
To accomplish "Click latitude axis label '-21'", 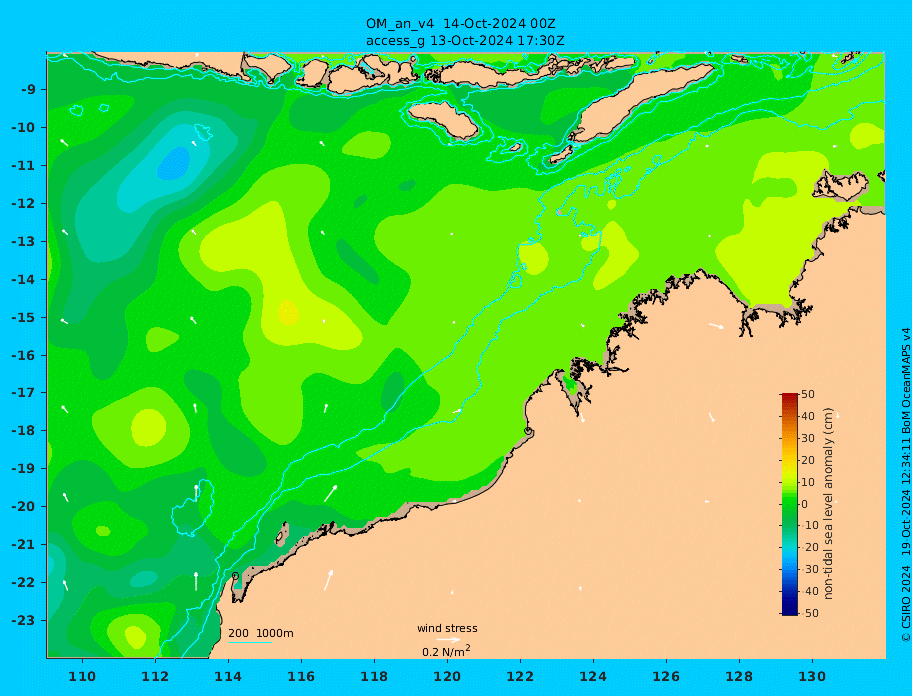I will [x=24, y=545].
